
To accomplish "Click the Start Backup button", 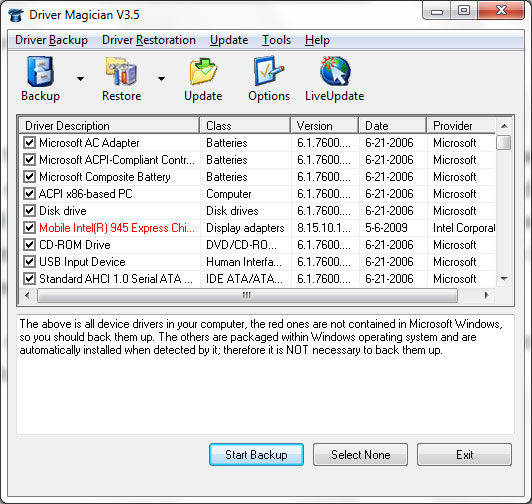I will pyautogui.click(x=256, y=454).
